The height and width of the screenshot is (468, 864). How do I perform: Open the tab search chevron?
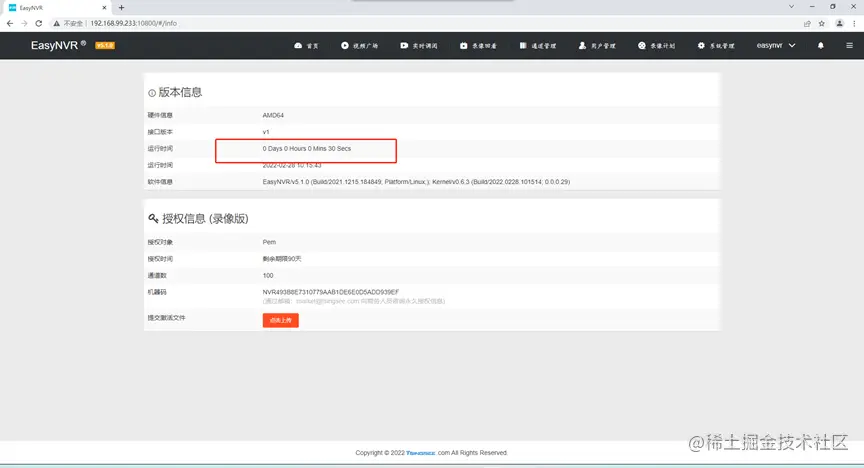(x=791, y=7)
